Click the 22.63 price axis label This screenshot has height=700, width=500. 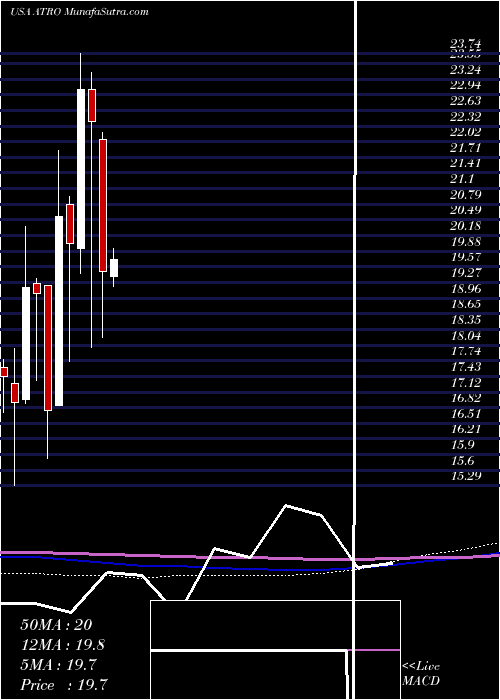pos(466,101)
